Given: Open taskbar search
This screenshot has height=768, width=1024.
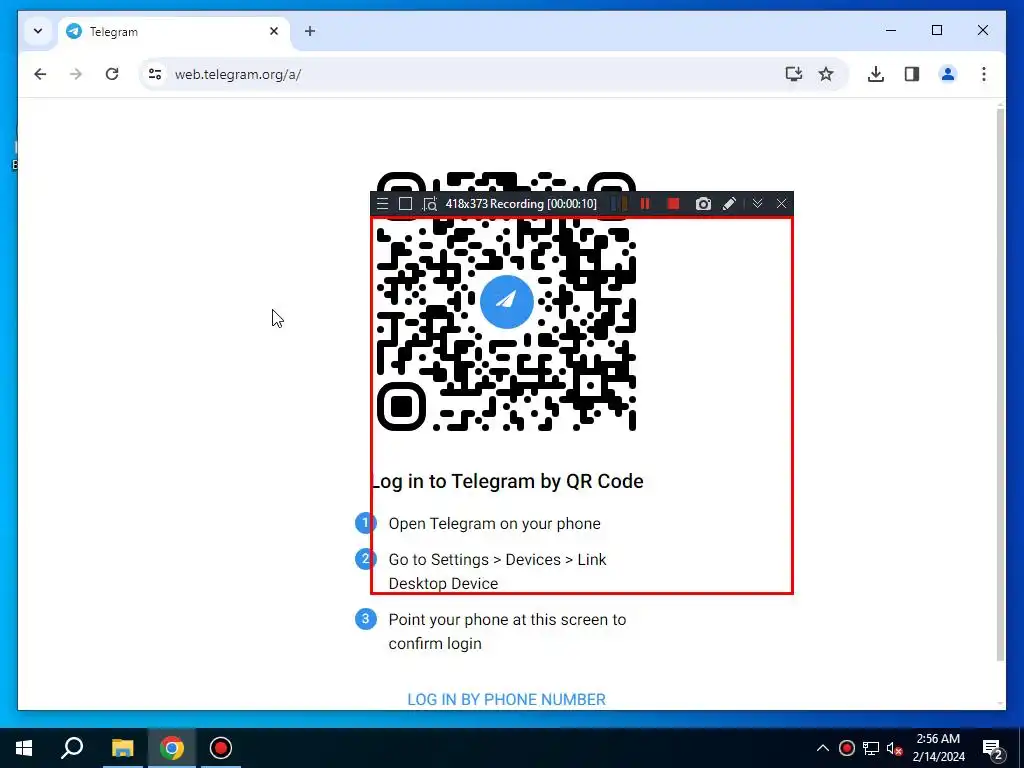Looking at the screenshot, I should [72, 748].
